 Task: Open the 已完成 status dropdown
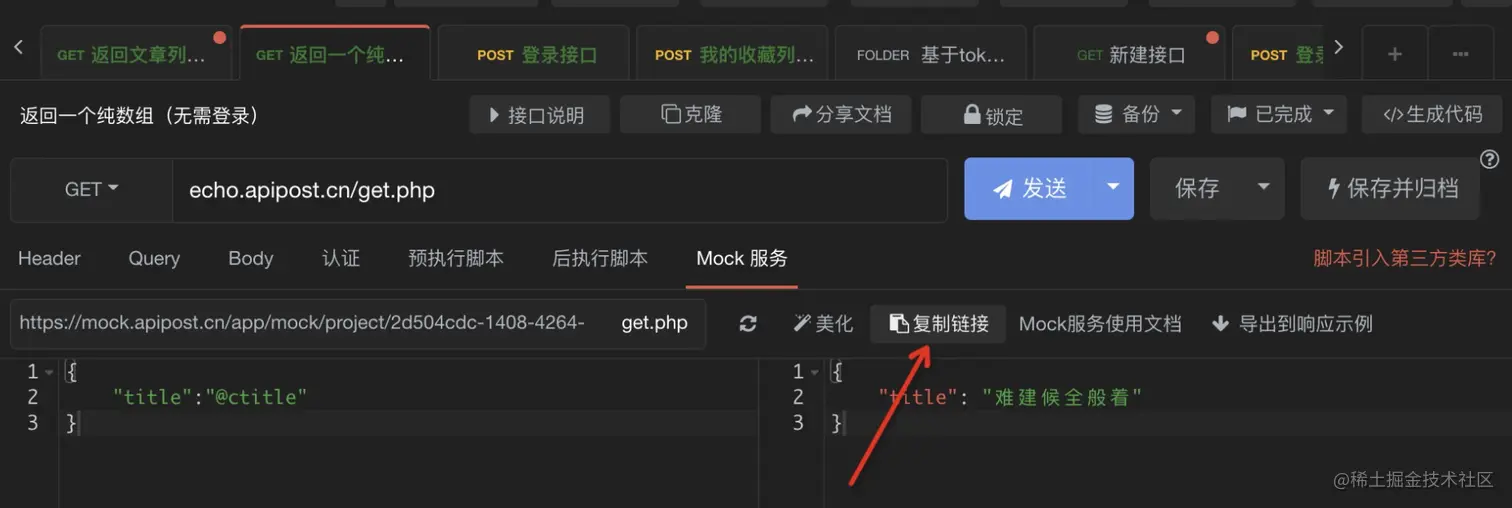tap(1278, 114)
